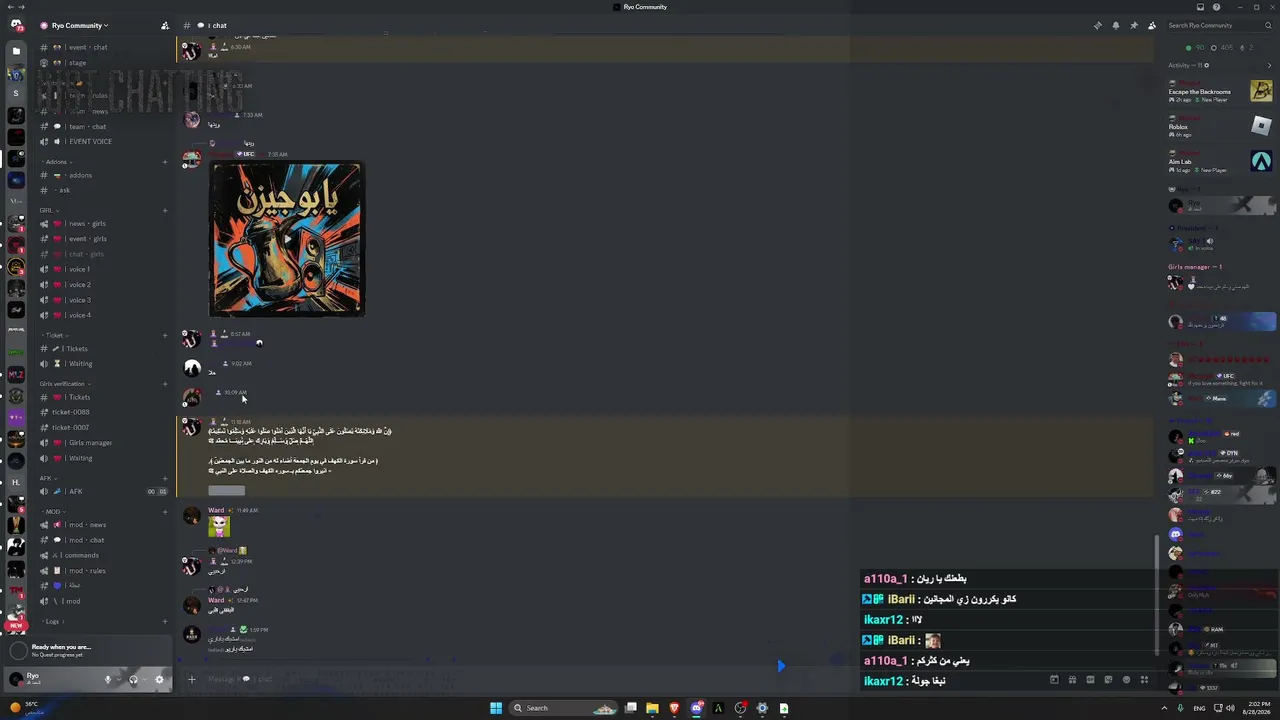Create channel in Addons category plus

point(165,162)
